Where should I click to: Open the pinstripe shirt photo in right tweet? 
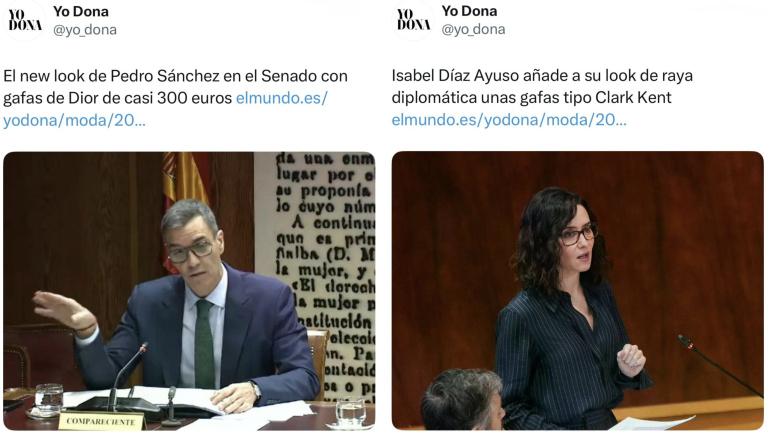(x=577, y=290)
